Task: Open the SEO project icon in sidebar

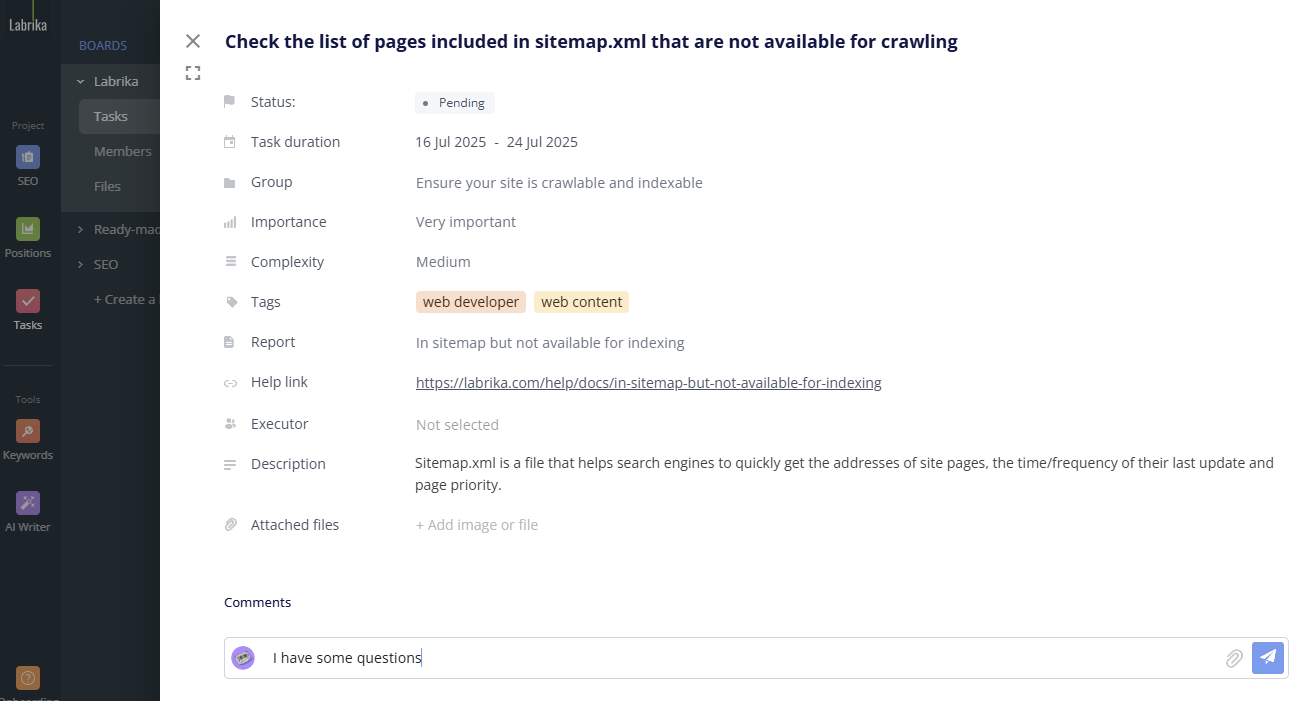Action: [x=28, y=158]
